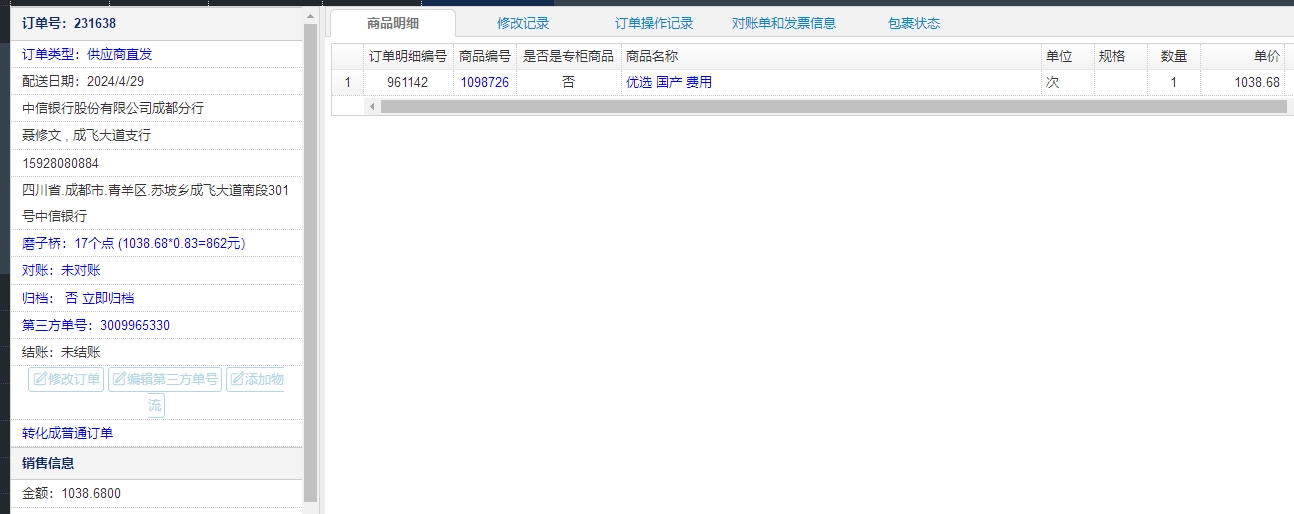The image size is (1294, 514).
Task: Click the 单位 column header
Action: tap(1067, 57)
